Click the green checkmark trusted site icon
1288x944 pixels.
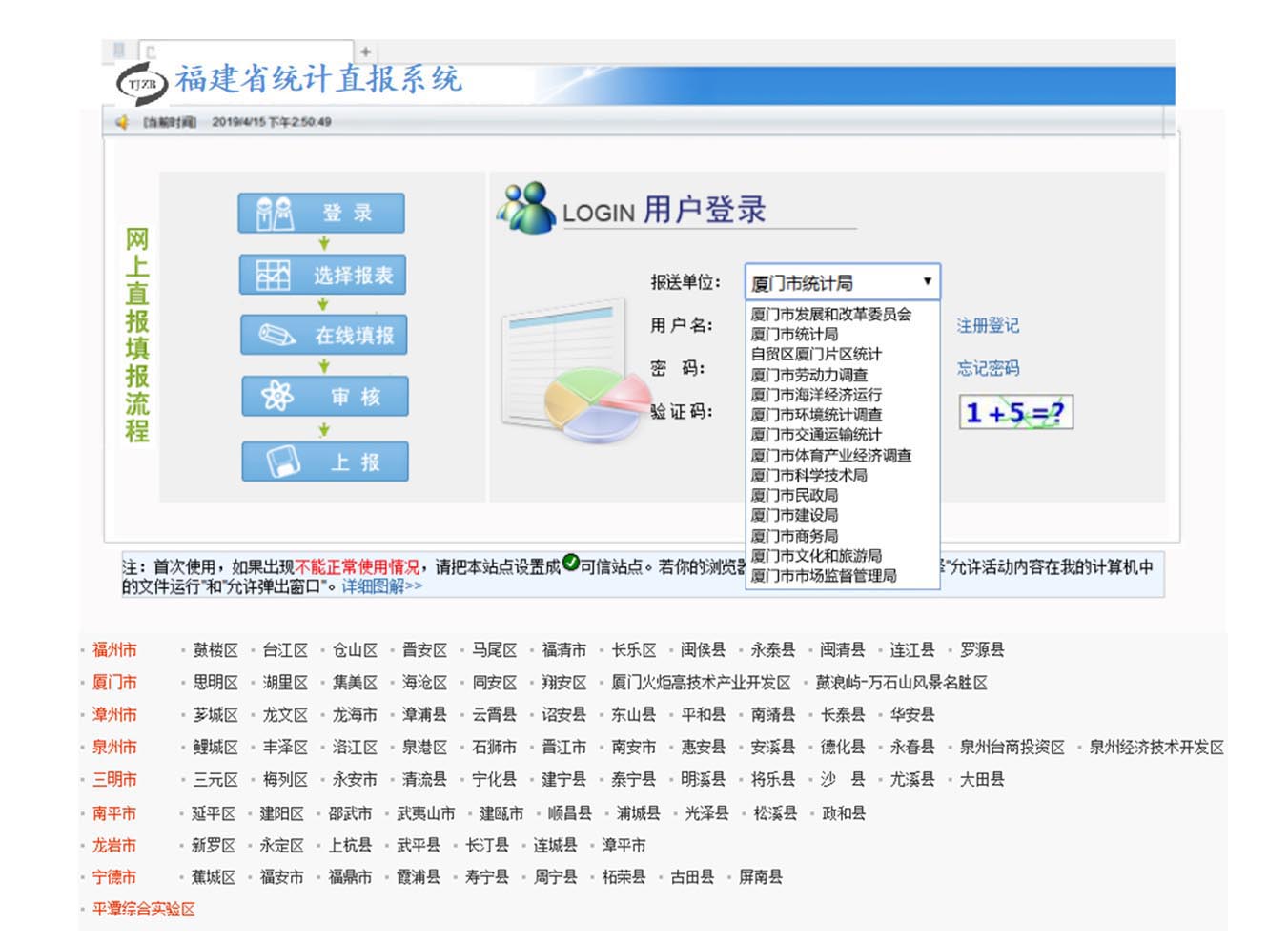[570, 562]
